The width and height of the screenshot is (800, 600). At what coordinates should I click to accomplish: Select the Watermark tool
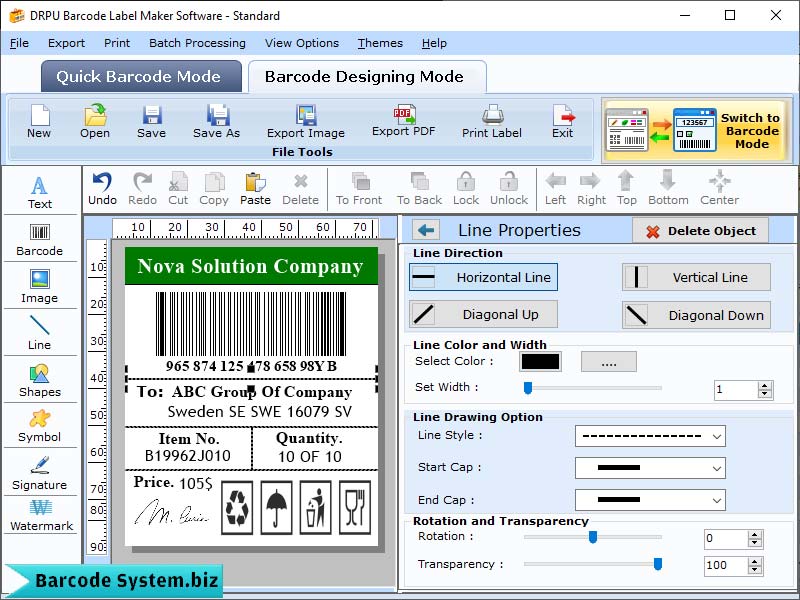click(41, 515)
